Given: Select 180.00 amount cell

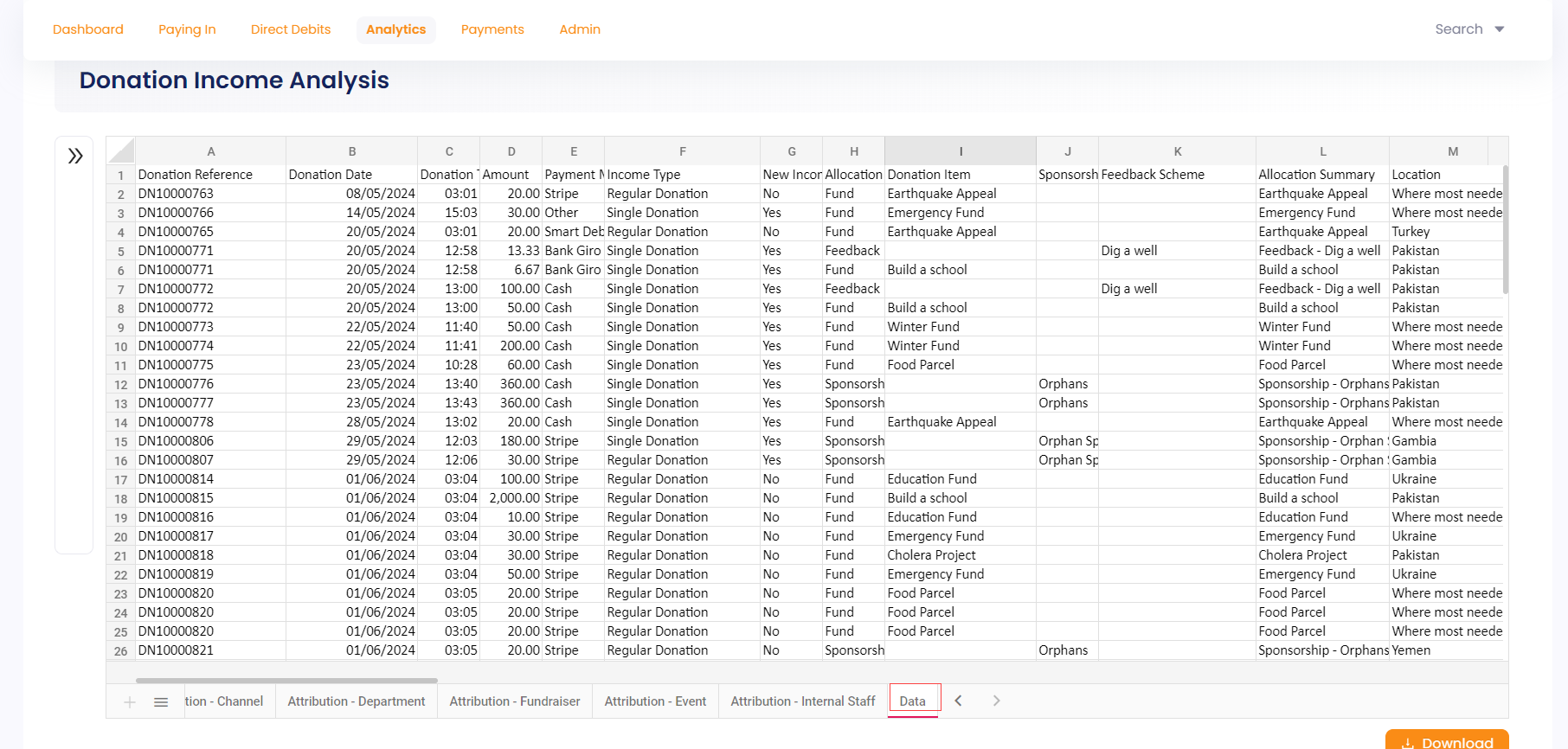Looking at the screenshot, I should [x=511, y=441].
